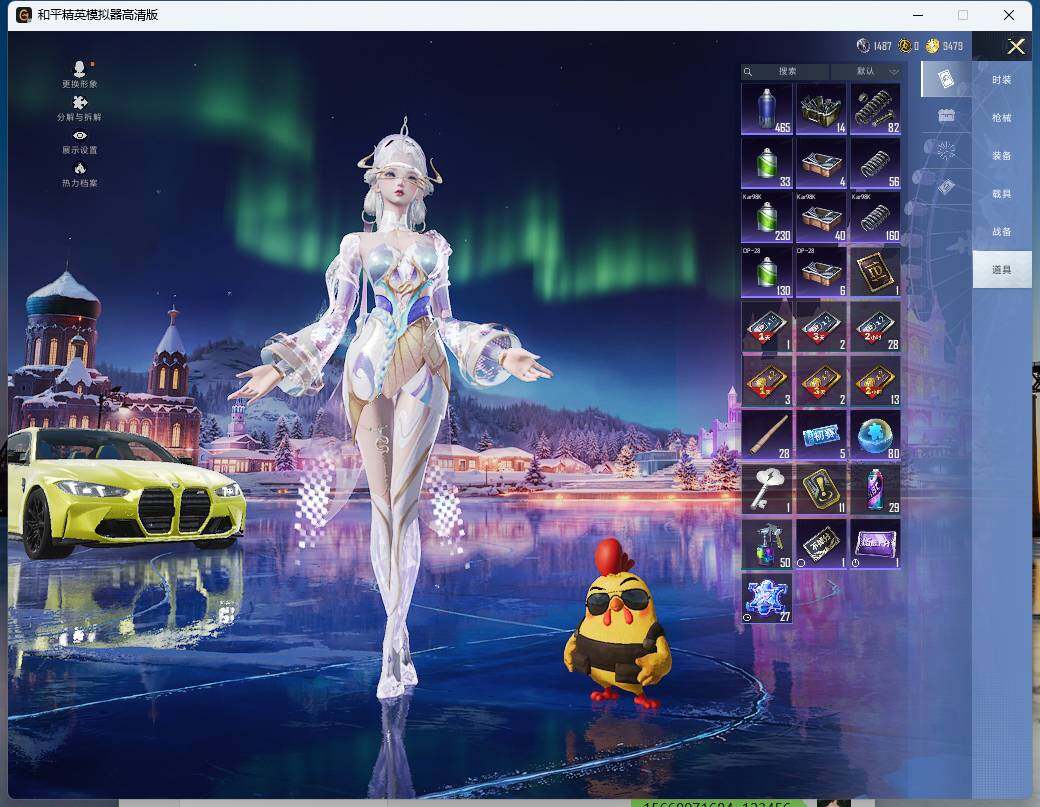Click the emulator app logo in title bar

(x=24, y=15)
